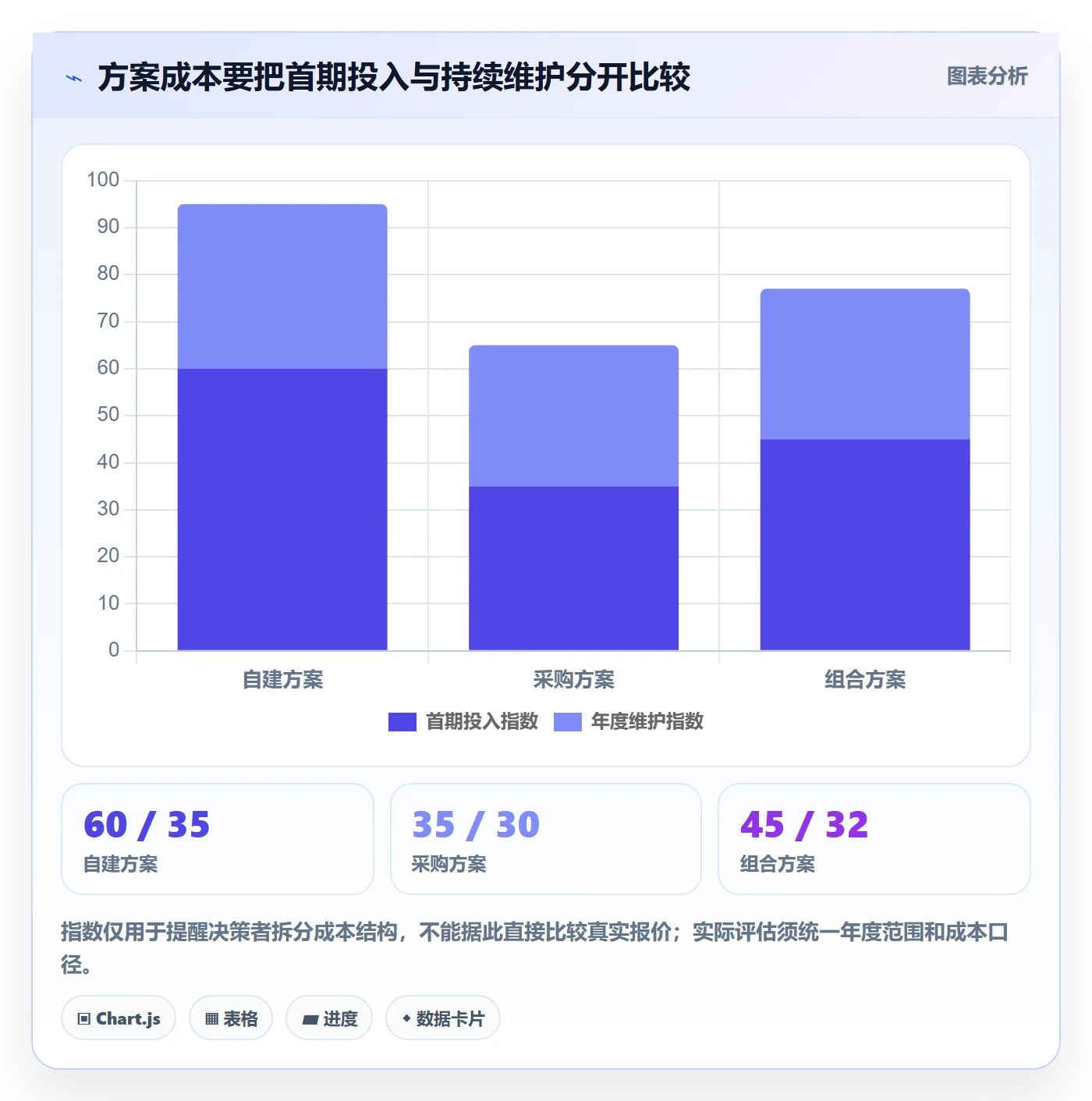
Task: Click the 表格 tag chip
Action: click(x=231, y=1018)
